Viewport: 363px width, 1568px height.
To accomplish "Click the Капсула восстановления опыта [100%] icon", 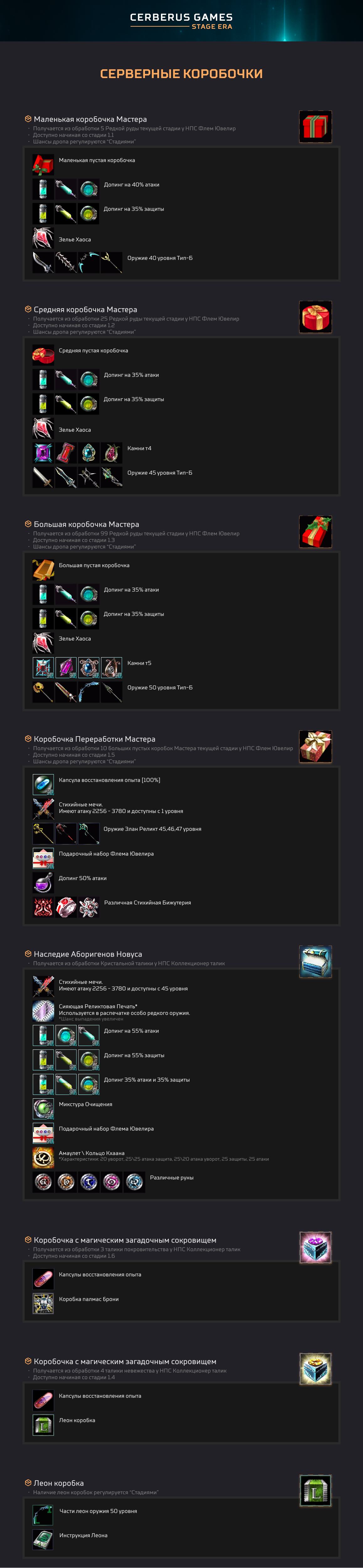I will 43,784.
